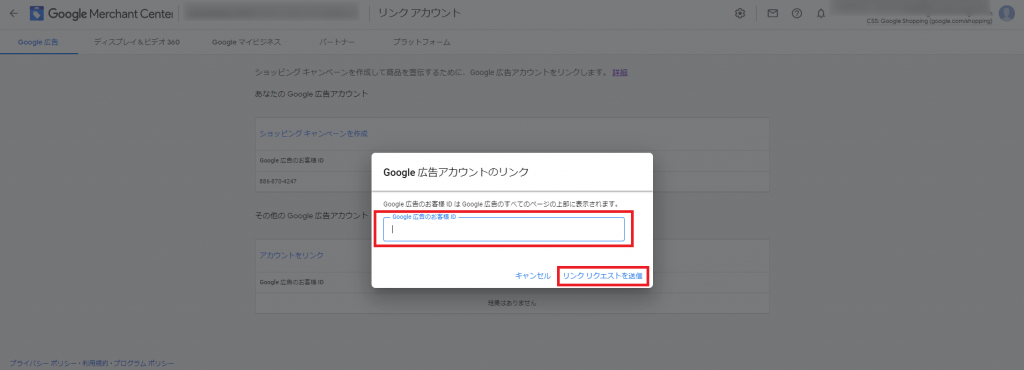Switch to the パートナー tab
This screenshot has width=1024, height=370.
(x=337, y=42)
